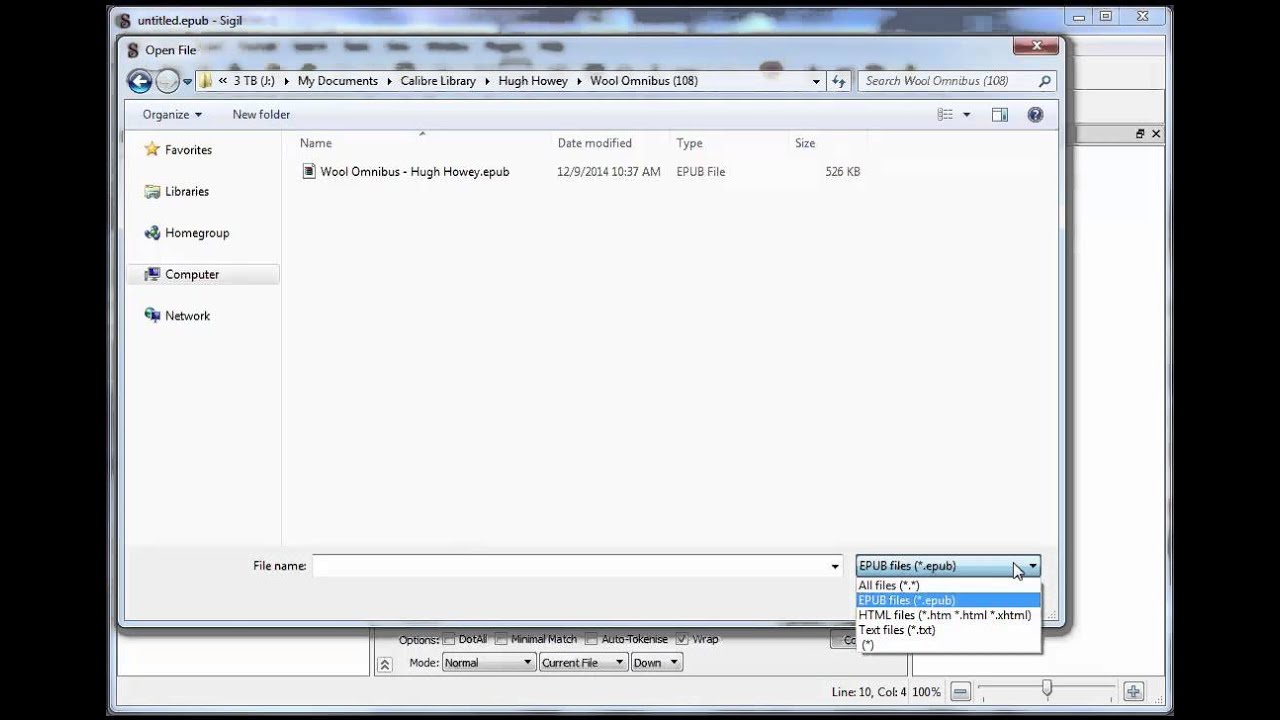Open the dialog Help icon

pos(1035,115)
